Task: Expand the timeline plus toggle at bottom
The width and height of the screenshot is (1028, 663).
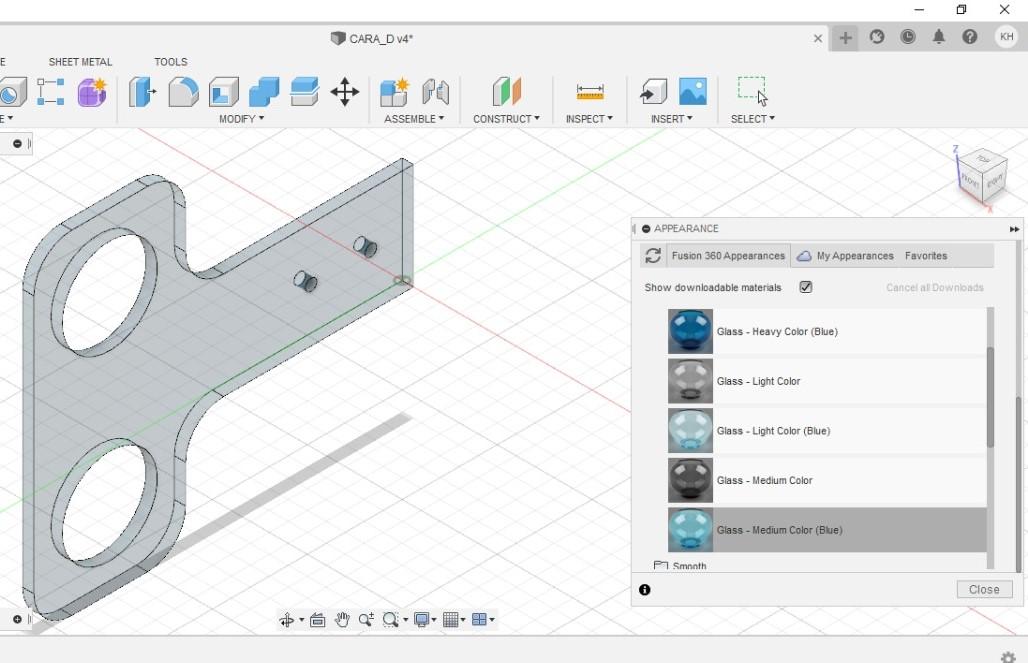Action: (17, 619)
